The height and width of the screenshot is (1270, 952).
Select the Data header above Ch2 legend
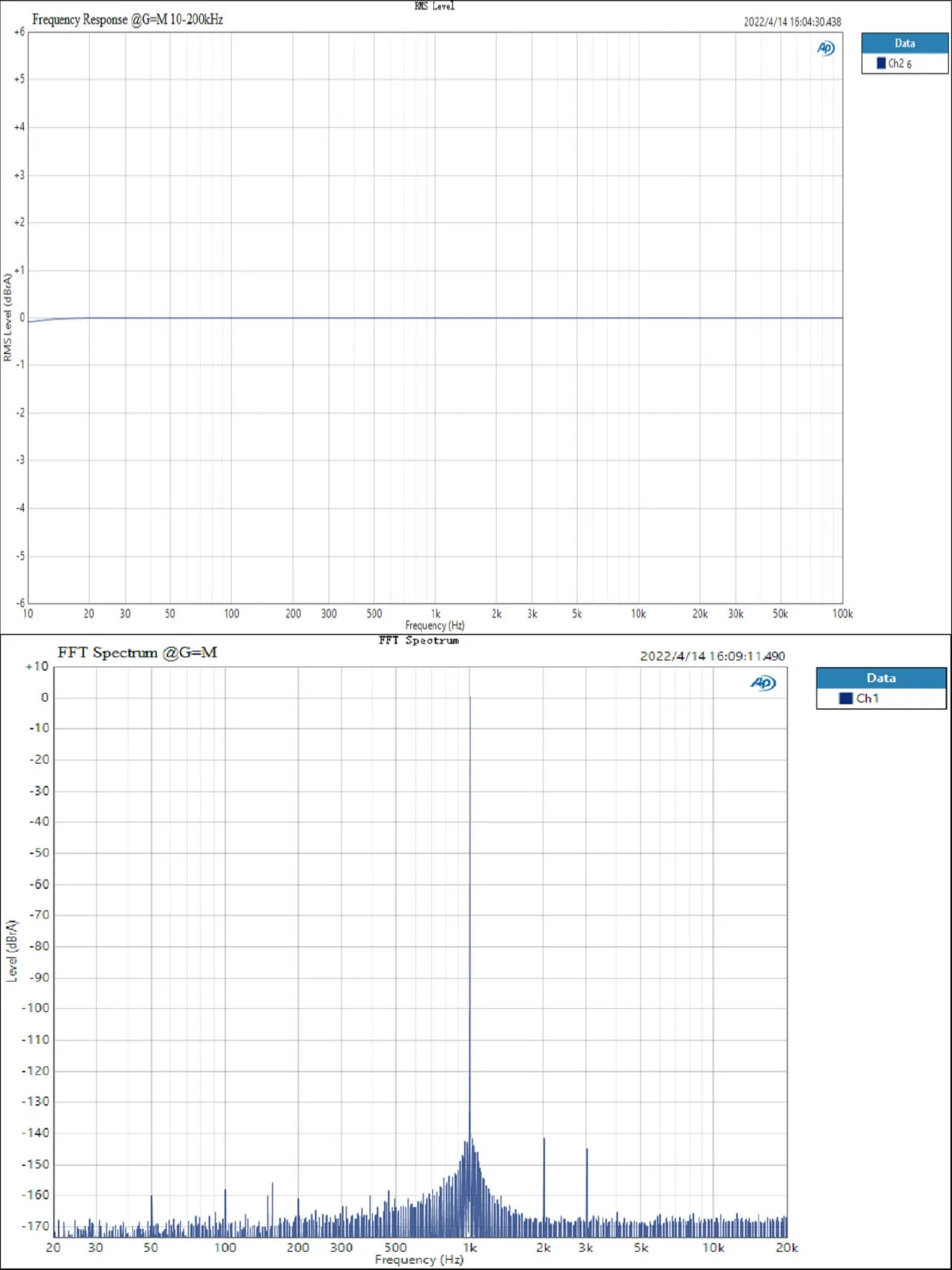[904, 44]
